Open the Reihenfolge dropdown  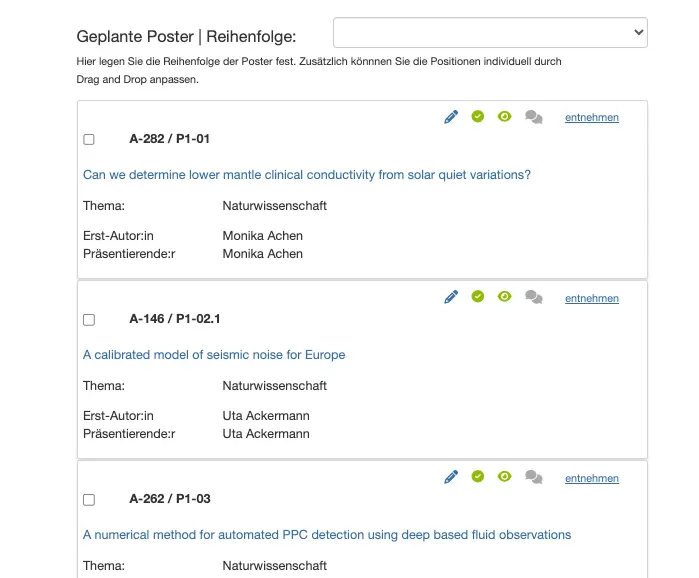tap(490, 33)
